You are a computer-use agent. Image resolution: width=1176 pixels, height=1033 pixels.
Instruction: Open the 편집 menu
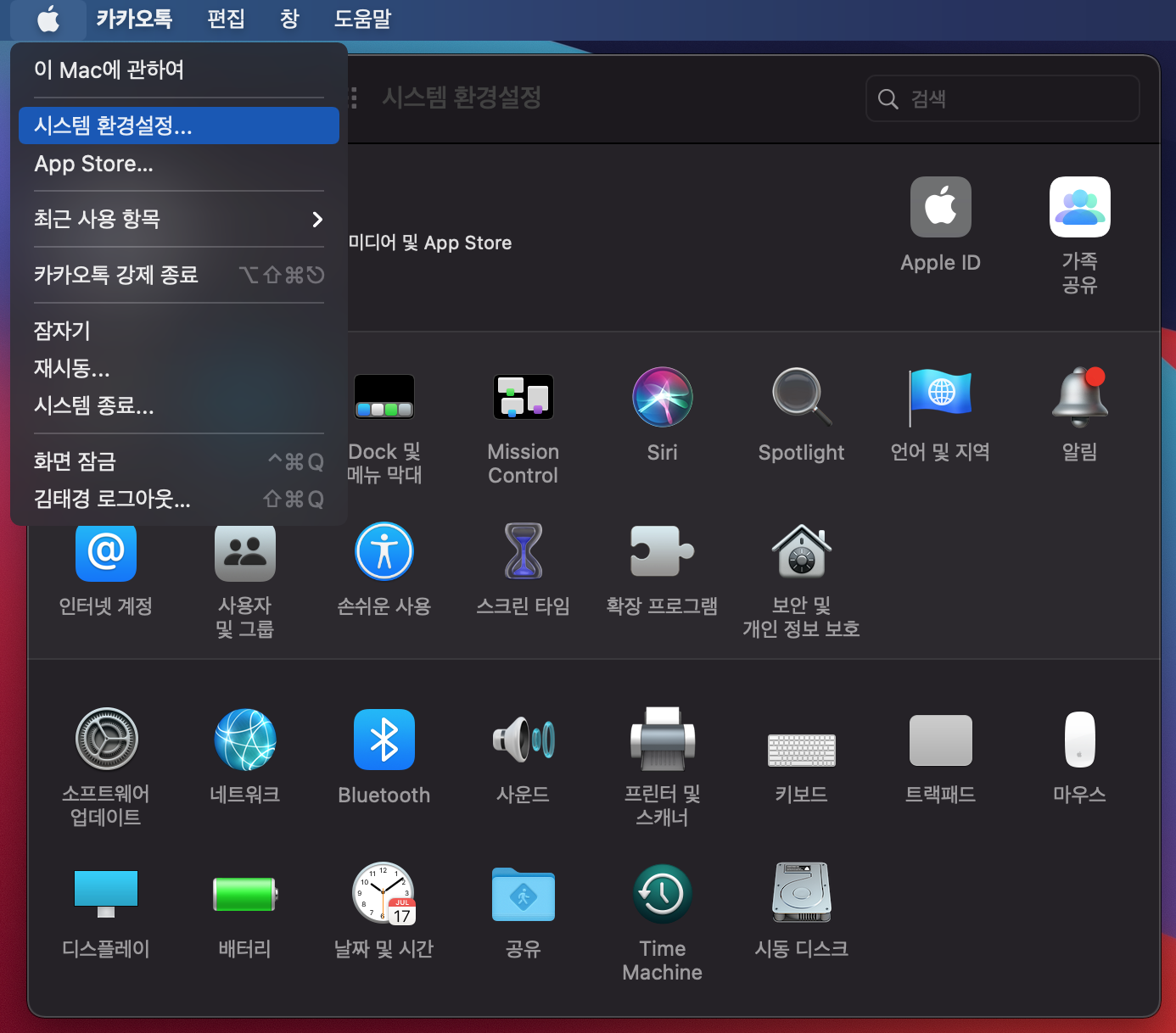click(226, 19)
